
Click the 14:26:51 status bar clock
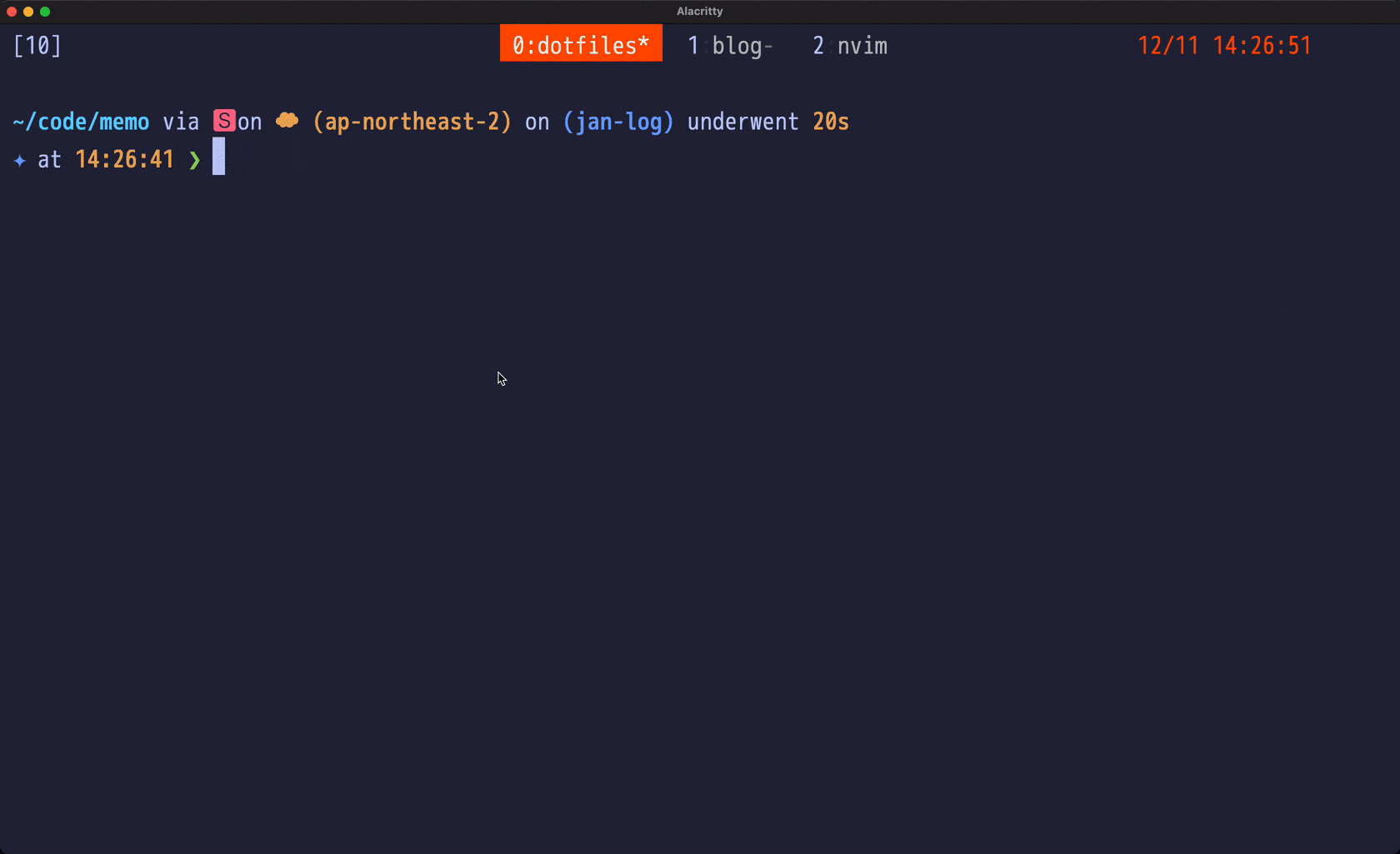(1262, 46)
